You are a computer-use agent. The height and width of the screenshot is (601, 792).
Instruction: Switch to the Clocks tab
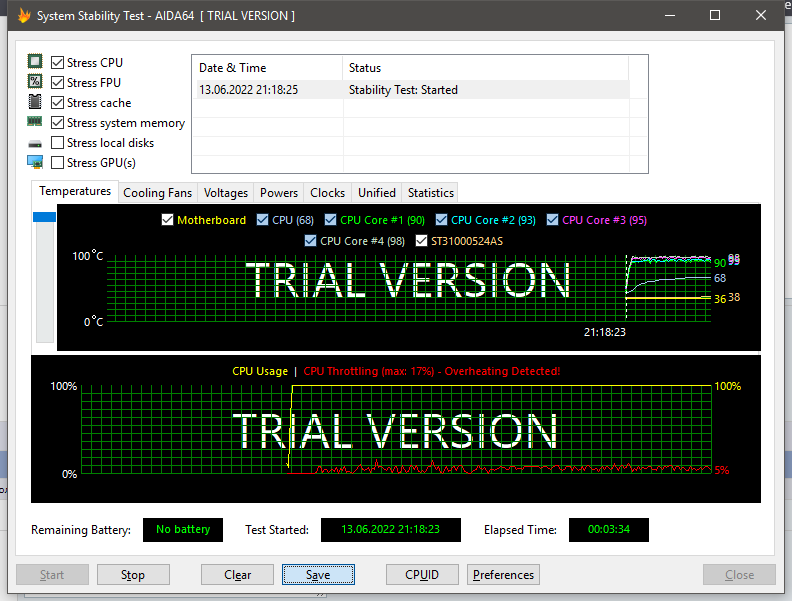327,193
